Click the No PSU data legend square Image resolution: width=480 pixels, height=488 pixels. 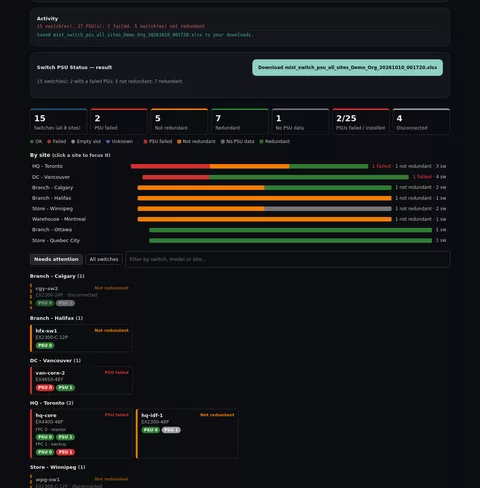[x=223, y=142]
